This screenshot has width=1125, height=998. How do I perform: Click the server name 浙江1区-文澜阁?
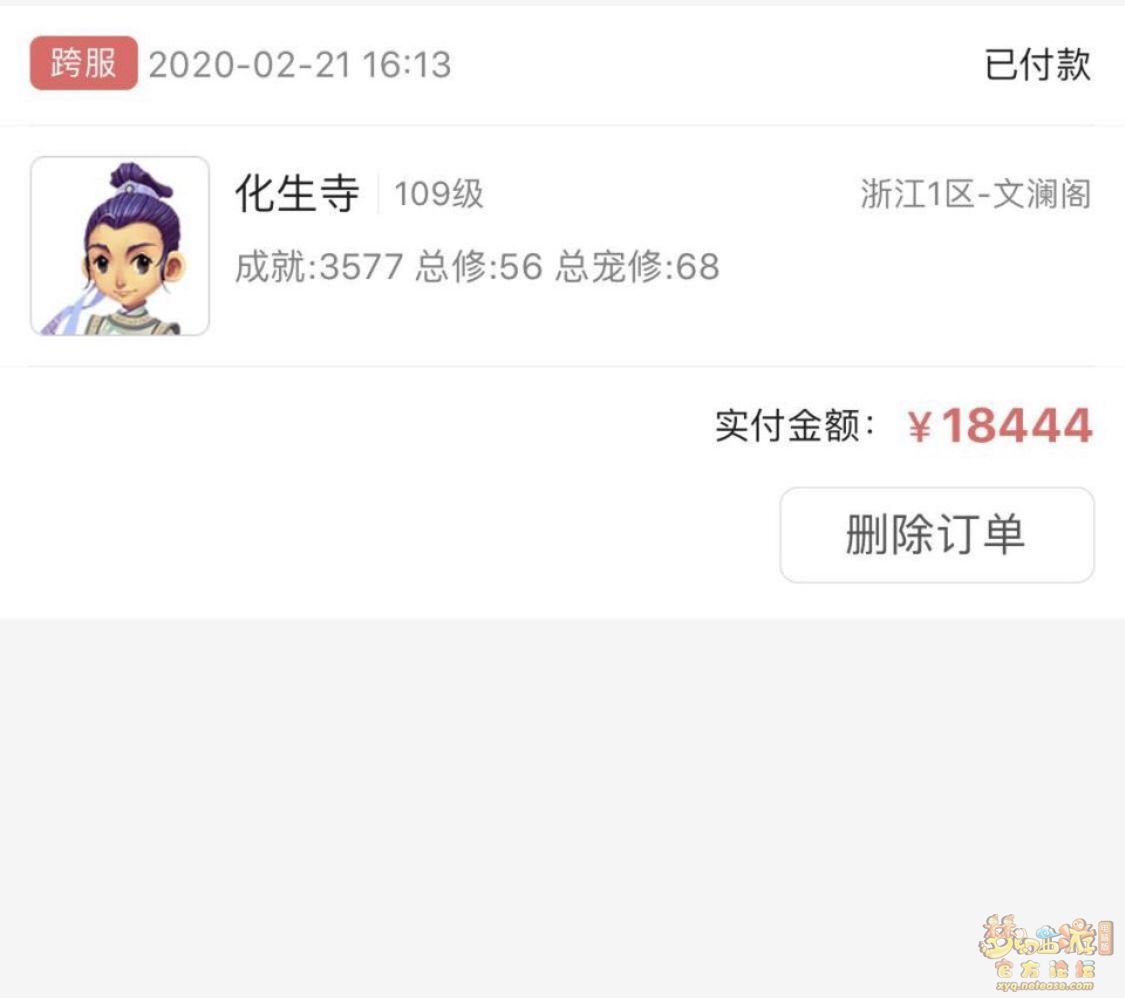pyautogui.click(x=975, y=194)
